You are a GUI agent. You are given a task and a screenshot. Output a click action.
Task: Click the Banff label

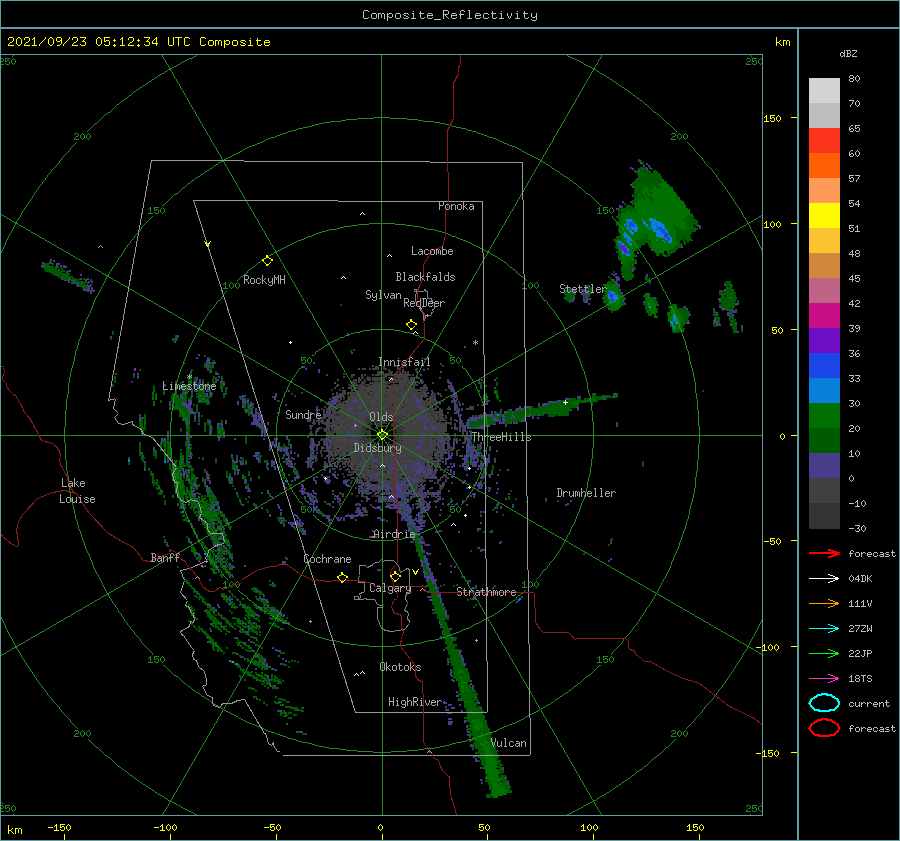point(165,557)
